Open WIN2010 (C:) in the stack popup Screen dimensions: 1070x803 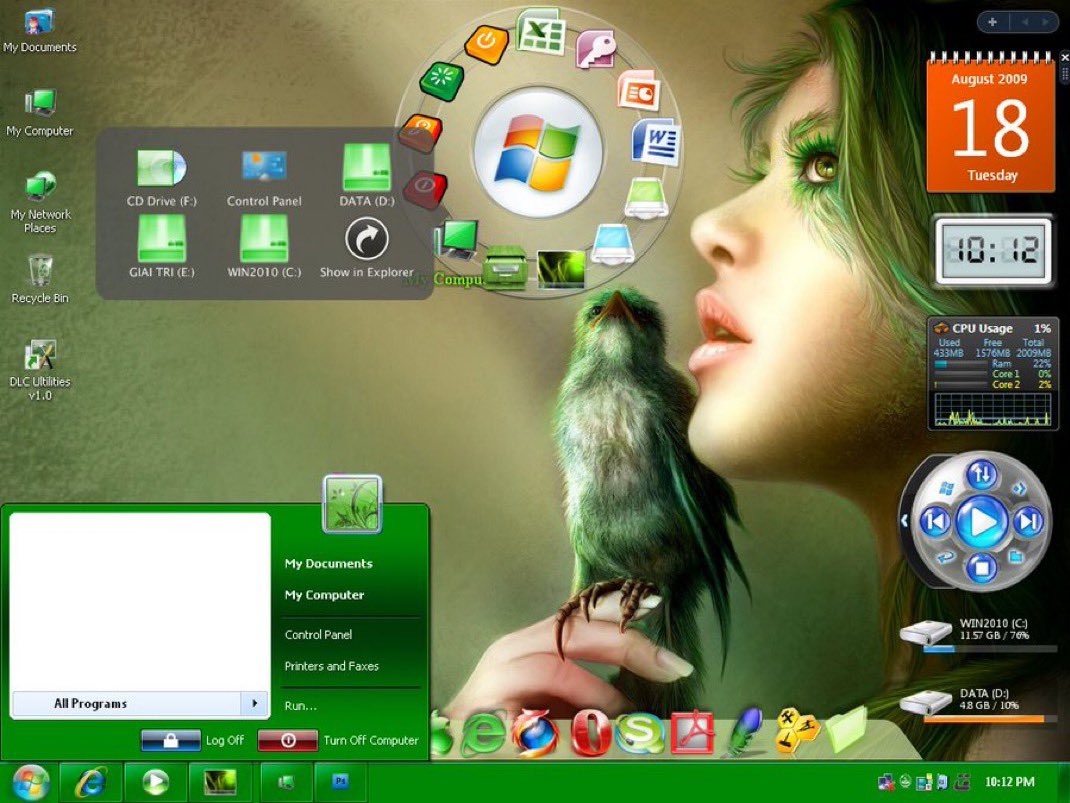click(x=263, y=246)
